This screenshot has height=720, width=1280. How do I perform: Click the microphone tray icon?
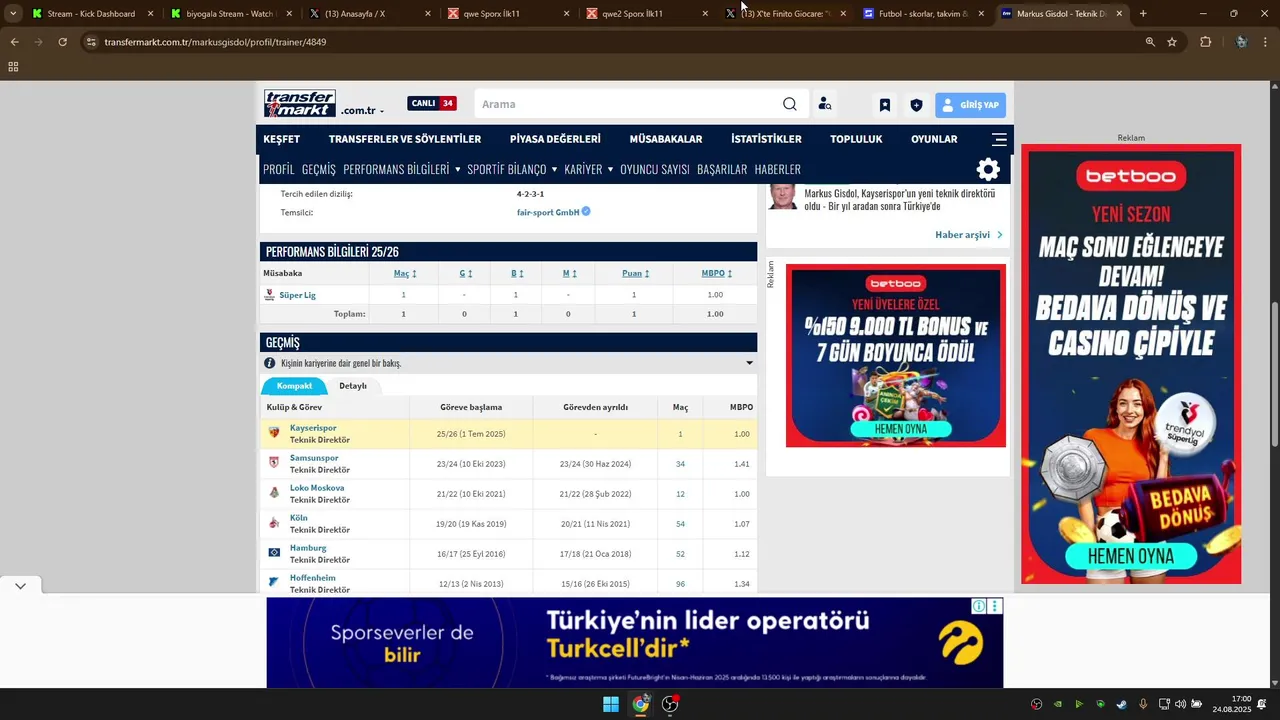tap(1143, 704)
